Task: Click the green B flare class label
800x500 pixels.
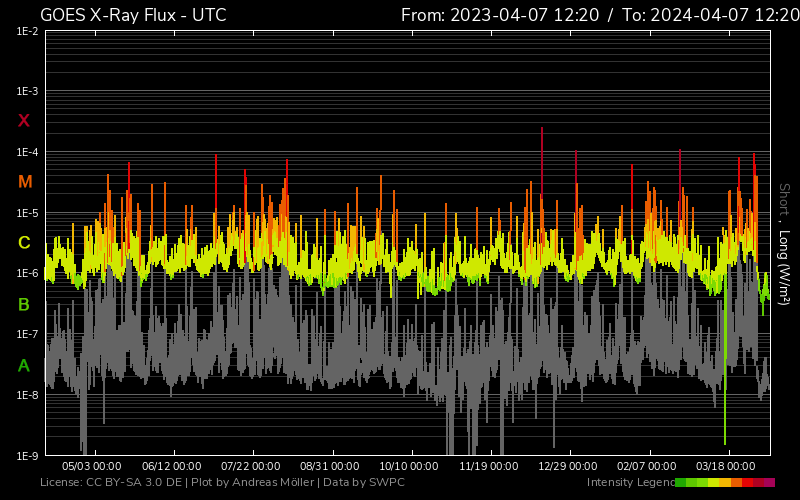Action: point(24,304)
